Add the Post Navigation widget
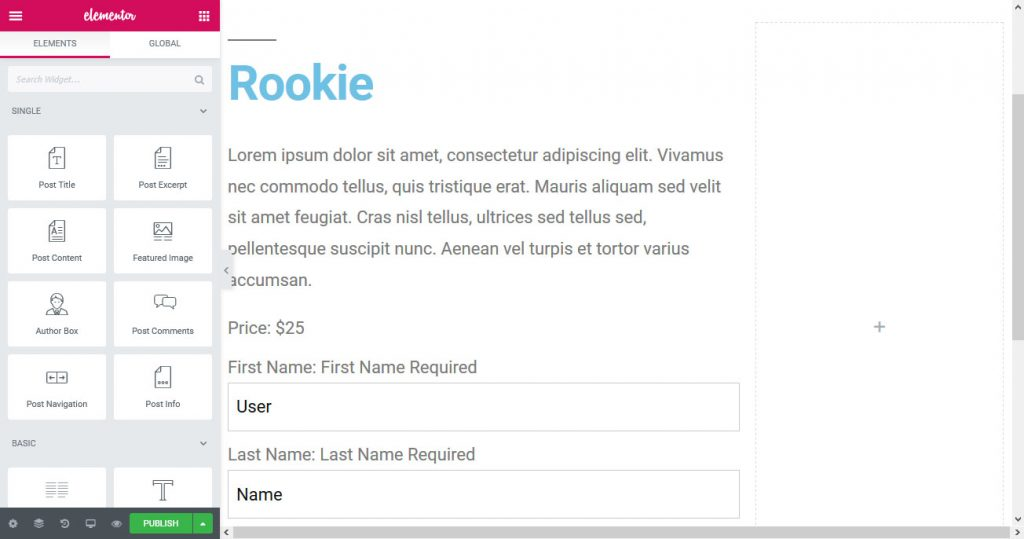1024x539 pixels. point(57,386)
